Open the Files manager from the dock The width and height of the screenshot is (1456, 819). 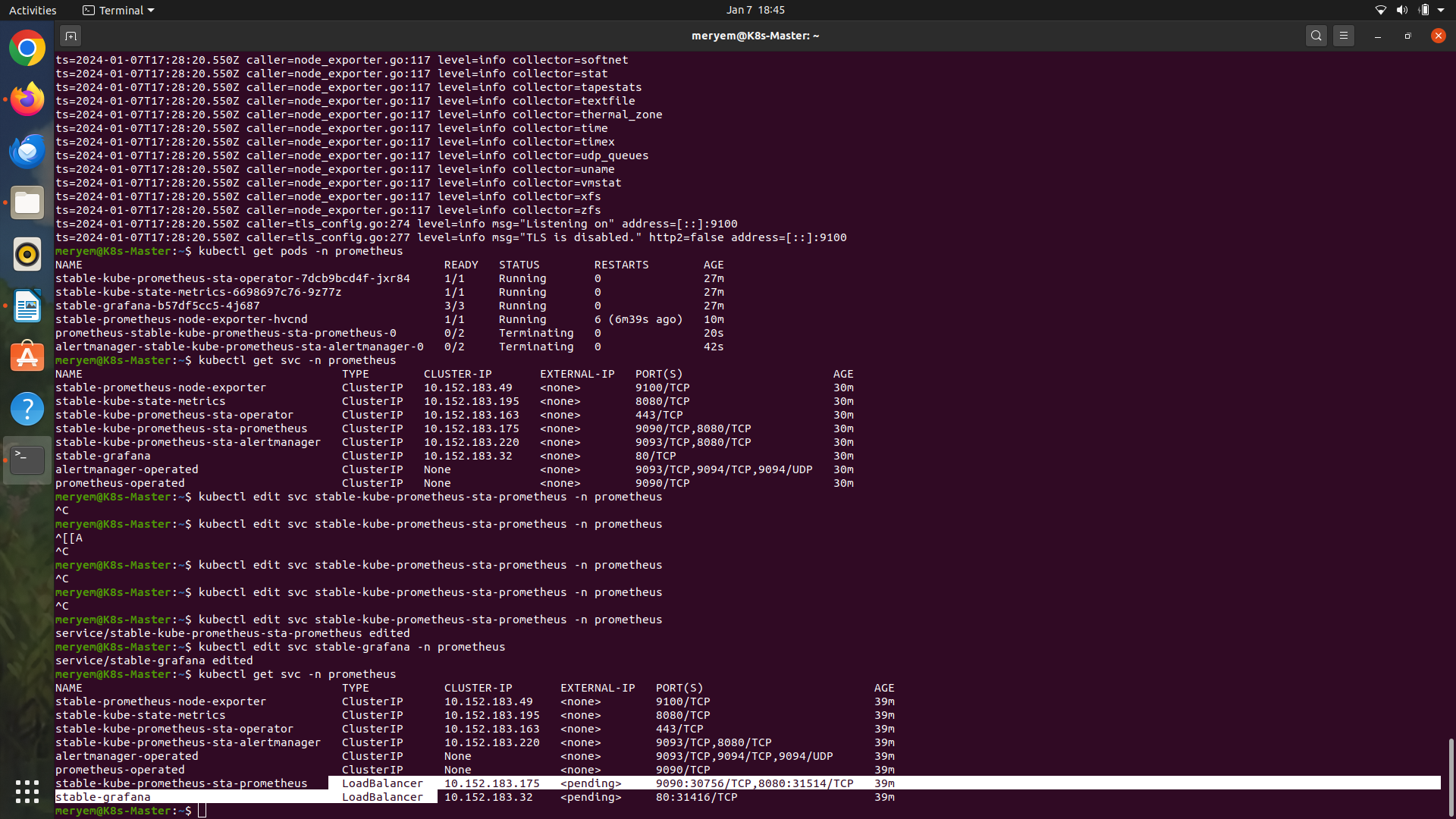point(27,202)
